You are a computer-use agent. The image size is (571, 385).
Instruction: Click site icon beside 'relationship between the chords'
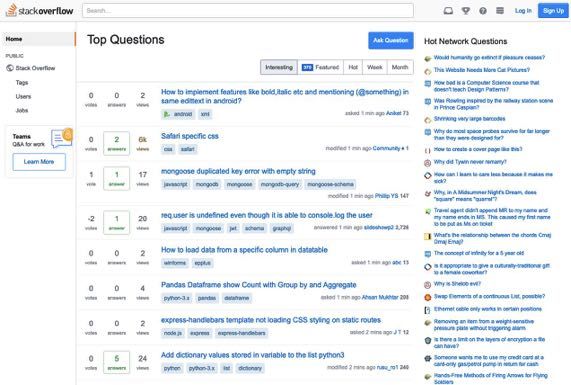coord(428,236)
